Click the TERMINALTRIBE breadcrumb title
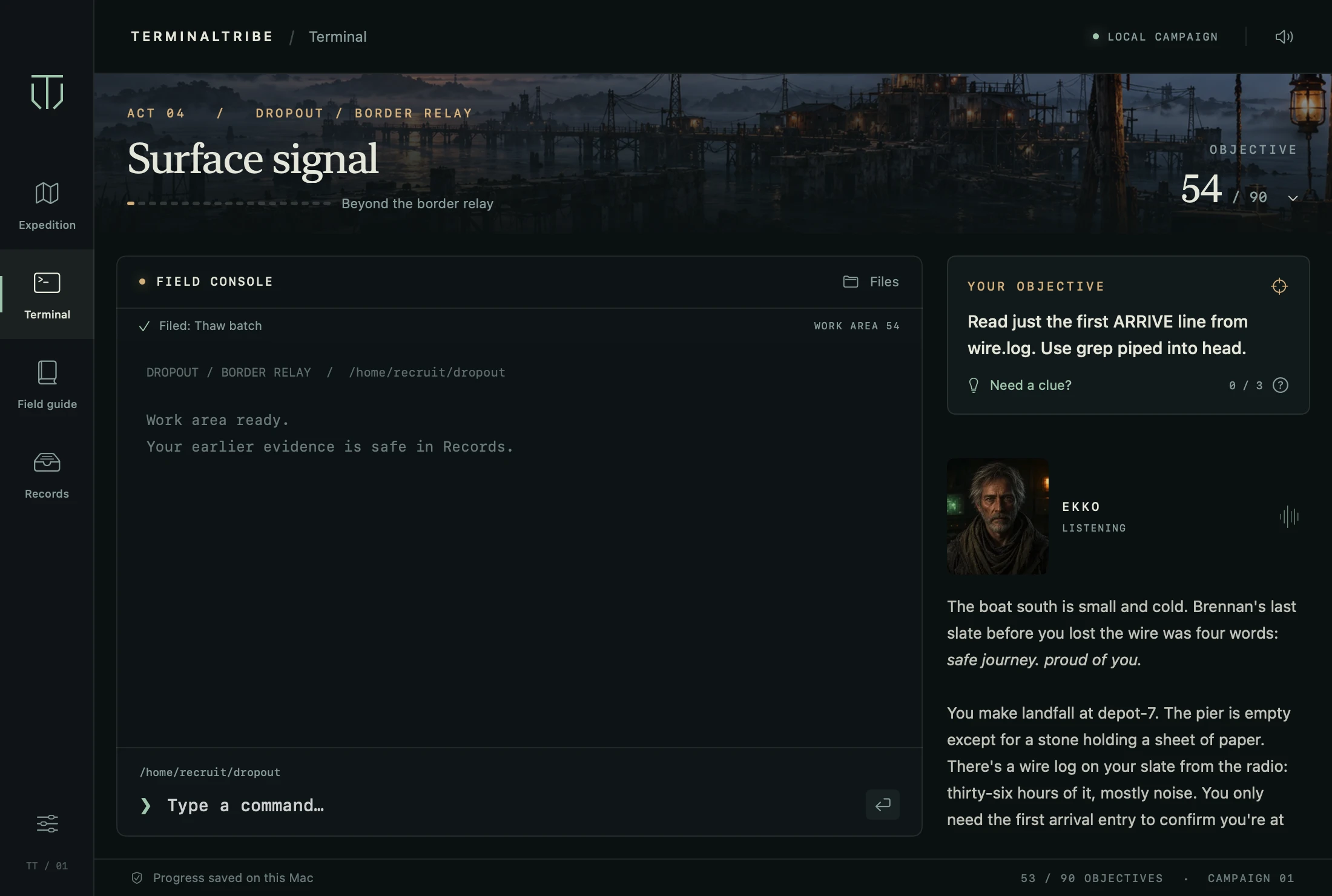1332x896 pixels. click(202, 37)
